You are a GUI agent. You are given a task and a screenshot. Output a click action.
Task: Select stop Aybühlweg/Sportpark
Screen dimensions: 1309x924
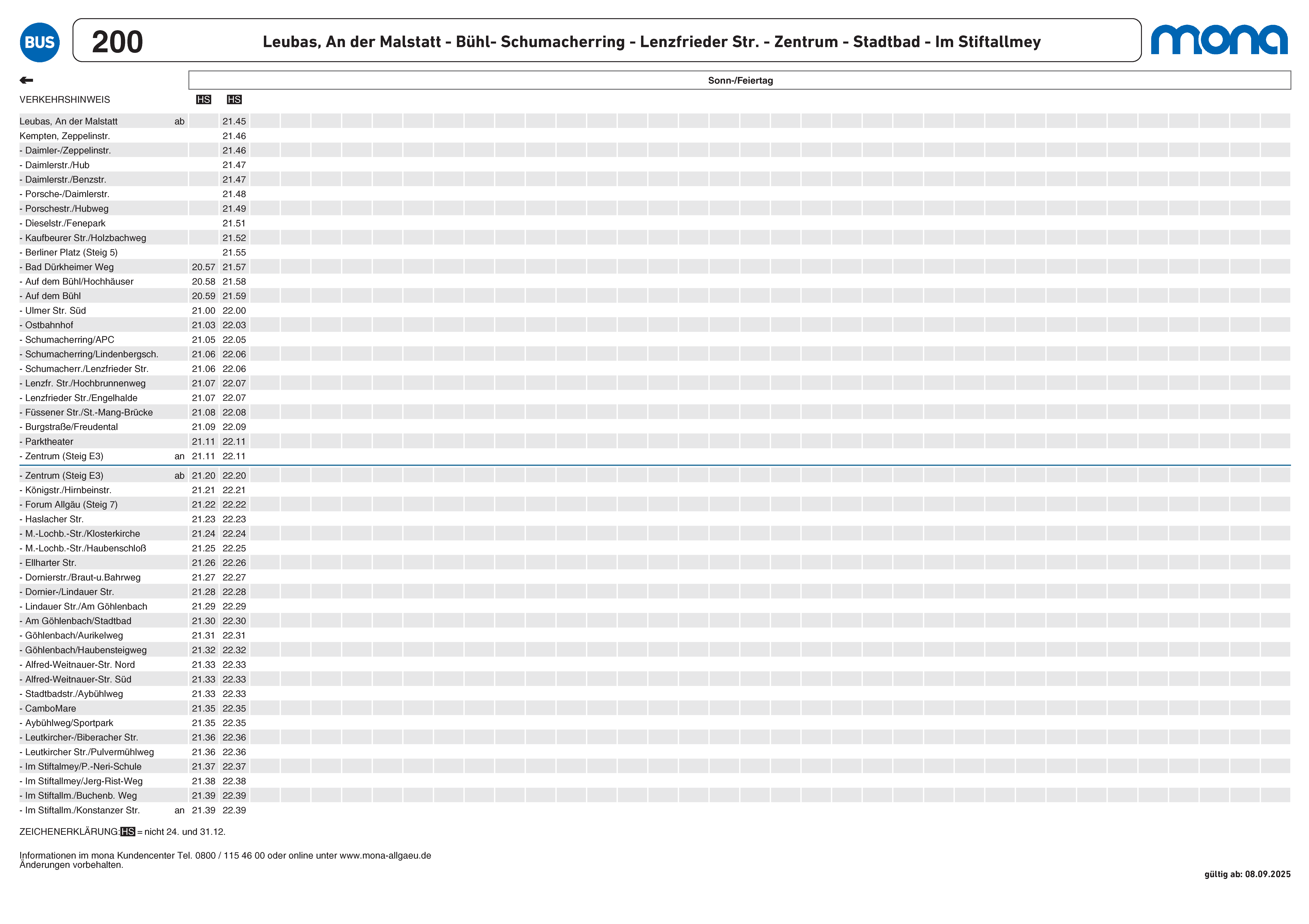pyautogui.click(x=66, y=723)
